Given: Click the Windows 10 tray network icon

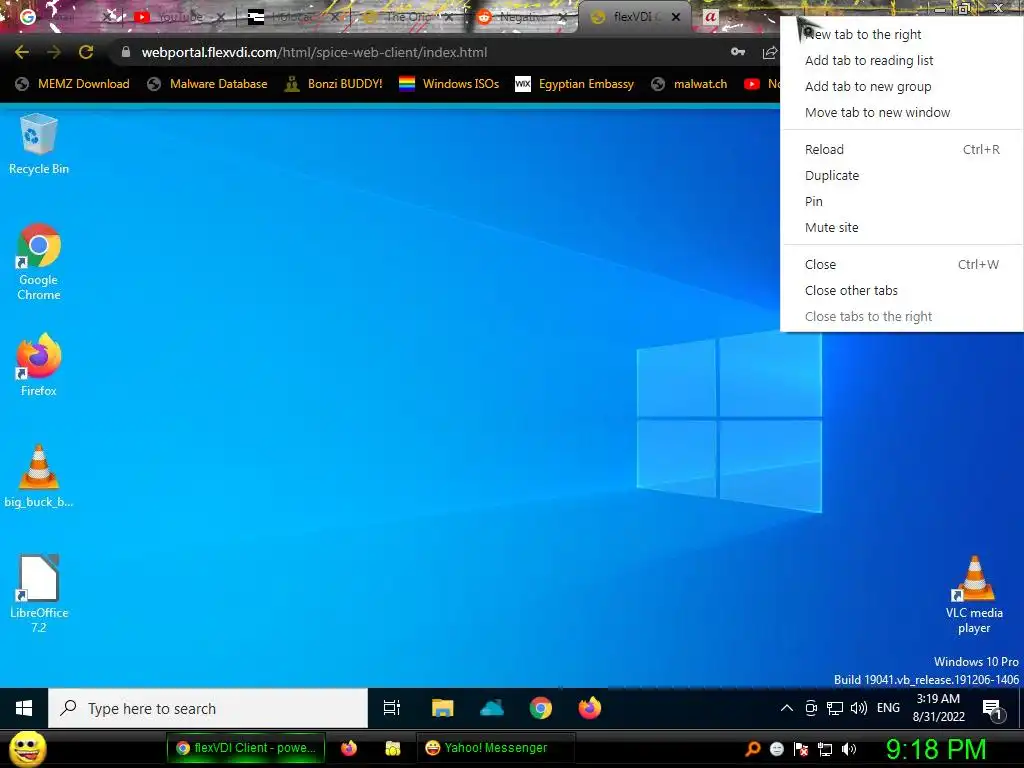Looking at the screenshot, I should pos(835,708).
